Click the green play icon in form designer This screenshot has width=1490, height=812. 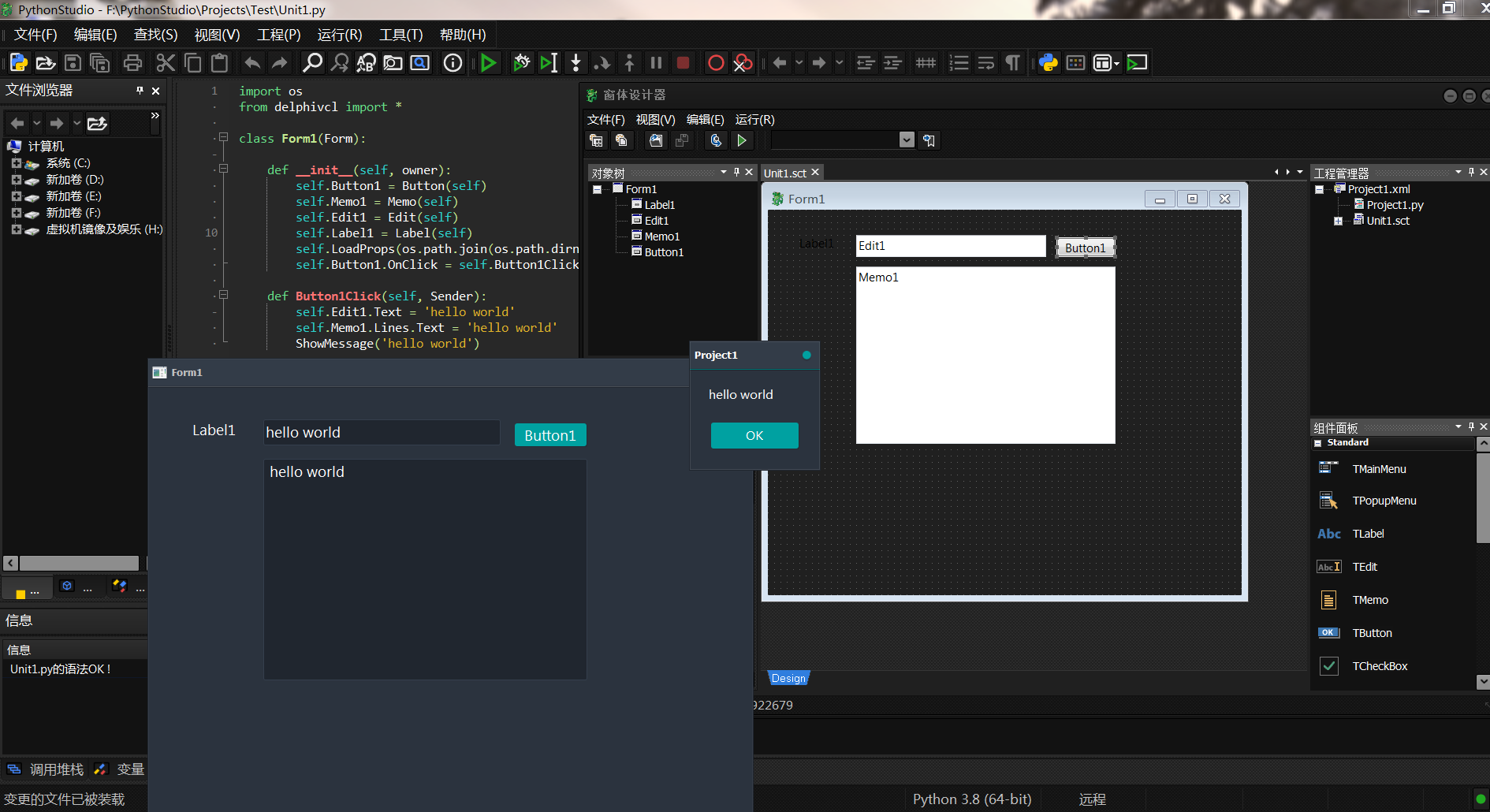coord(741,140)
